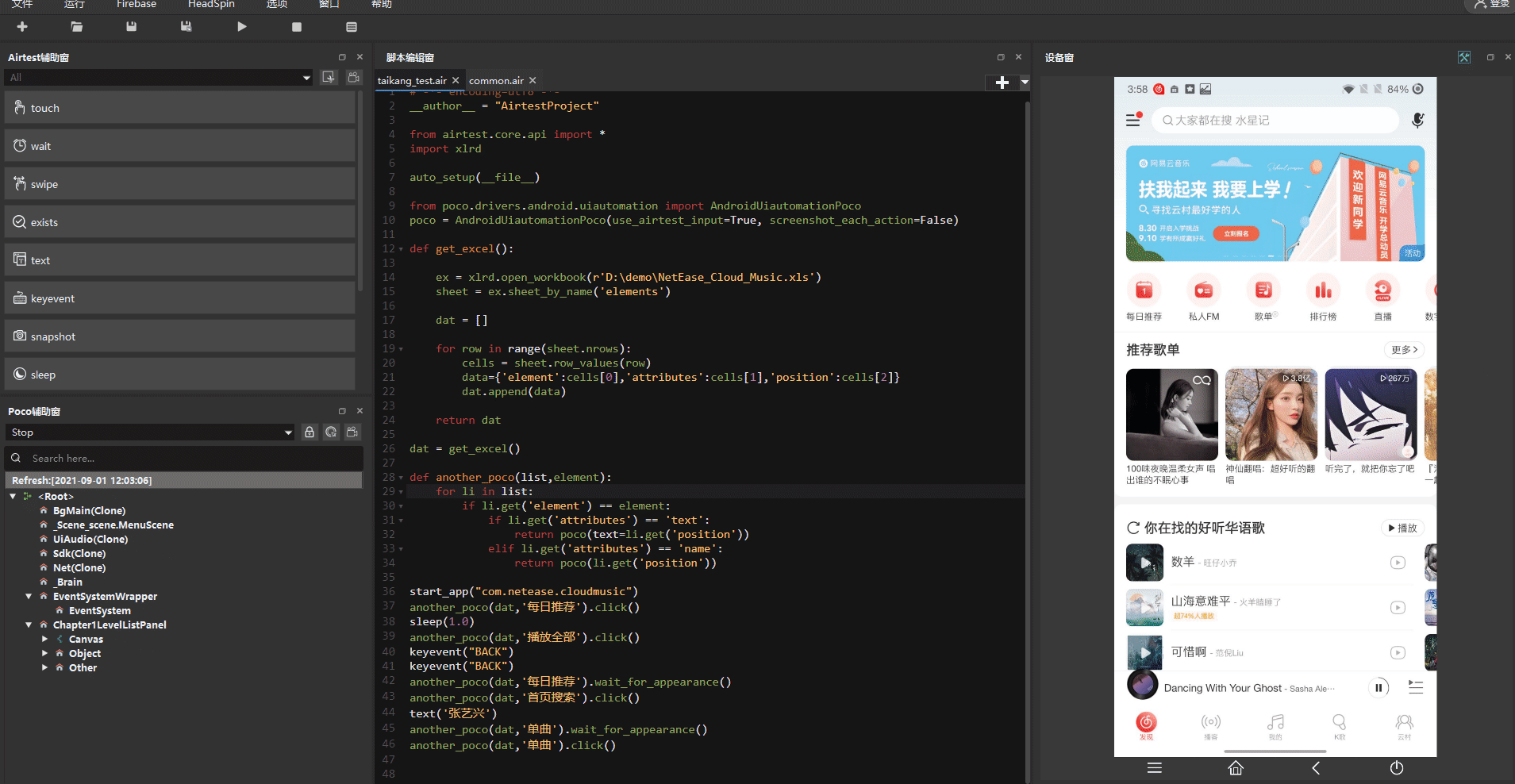The width and height of the screenshot is (1515, 784).
Task: Select the EventSystem tree row
Action: click(99, 610)
